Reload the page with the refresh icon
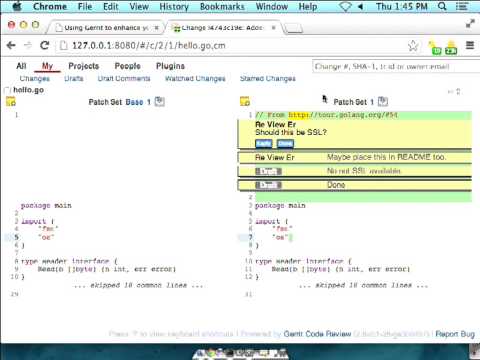This screenshot has width=480, height=360. point(45,45)
